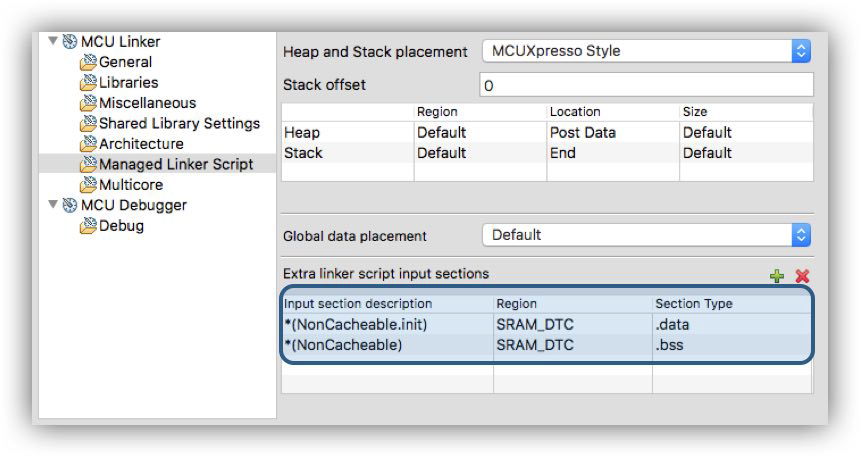Click the Multicore settings page icon
The width and height of the screenshot is (860, 457).
pyautogui.click(x=88, y=186)
